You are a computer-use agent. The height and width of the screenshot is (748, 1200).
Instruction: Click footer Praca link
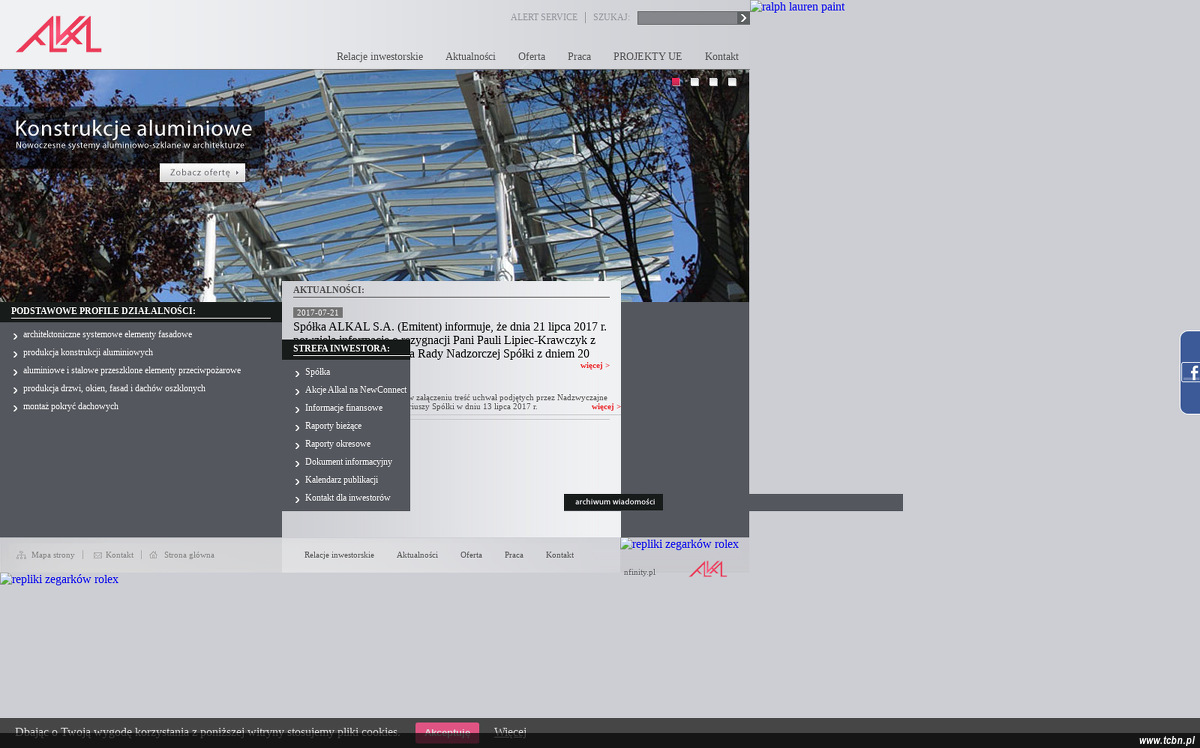(514, 555)
